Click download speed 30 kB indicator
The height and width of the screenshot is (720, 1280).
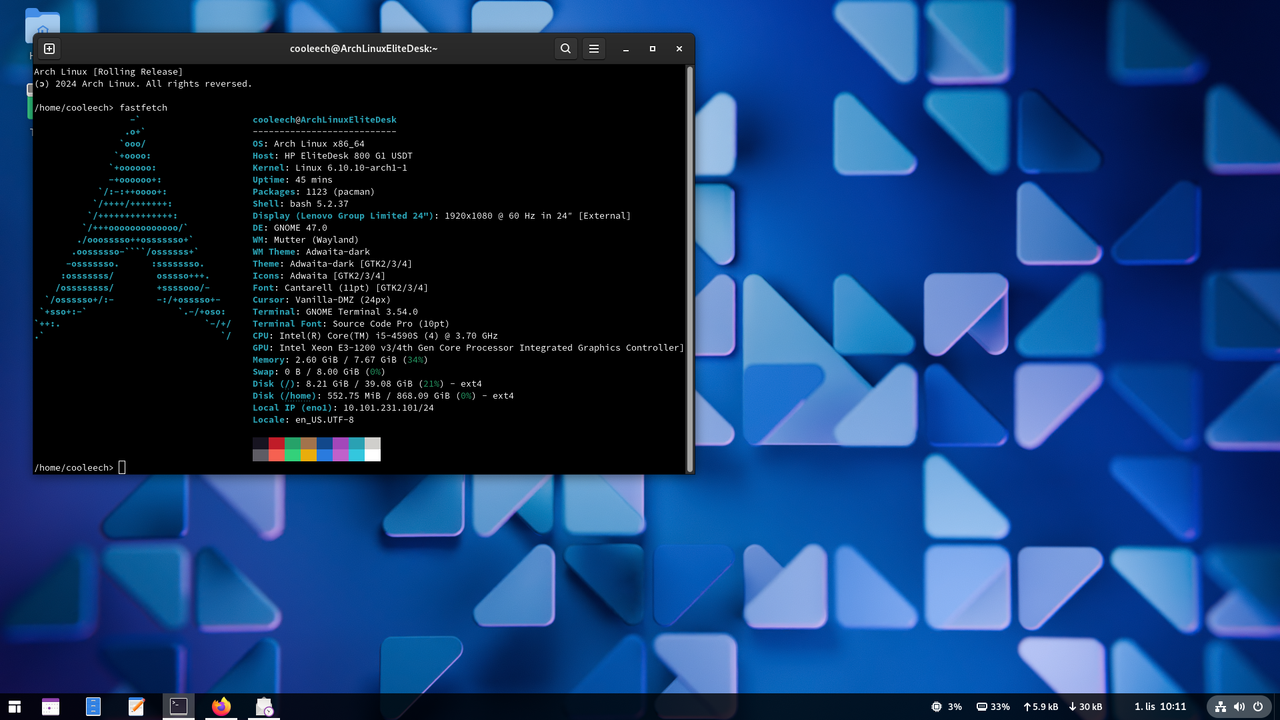pos(1085,707)
